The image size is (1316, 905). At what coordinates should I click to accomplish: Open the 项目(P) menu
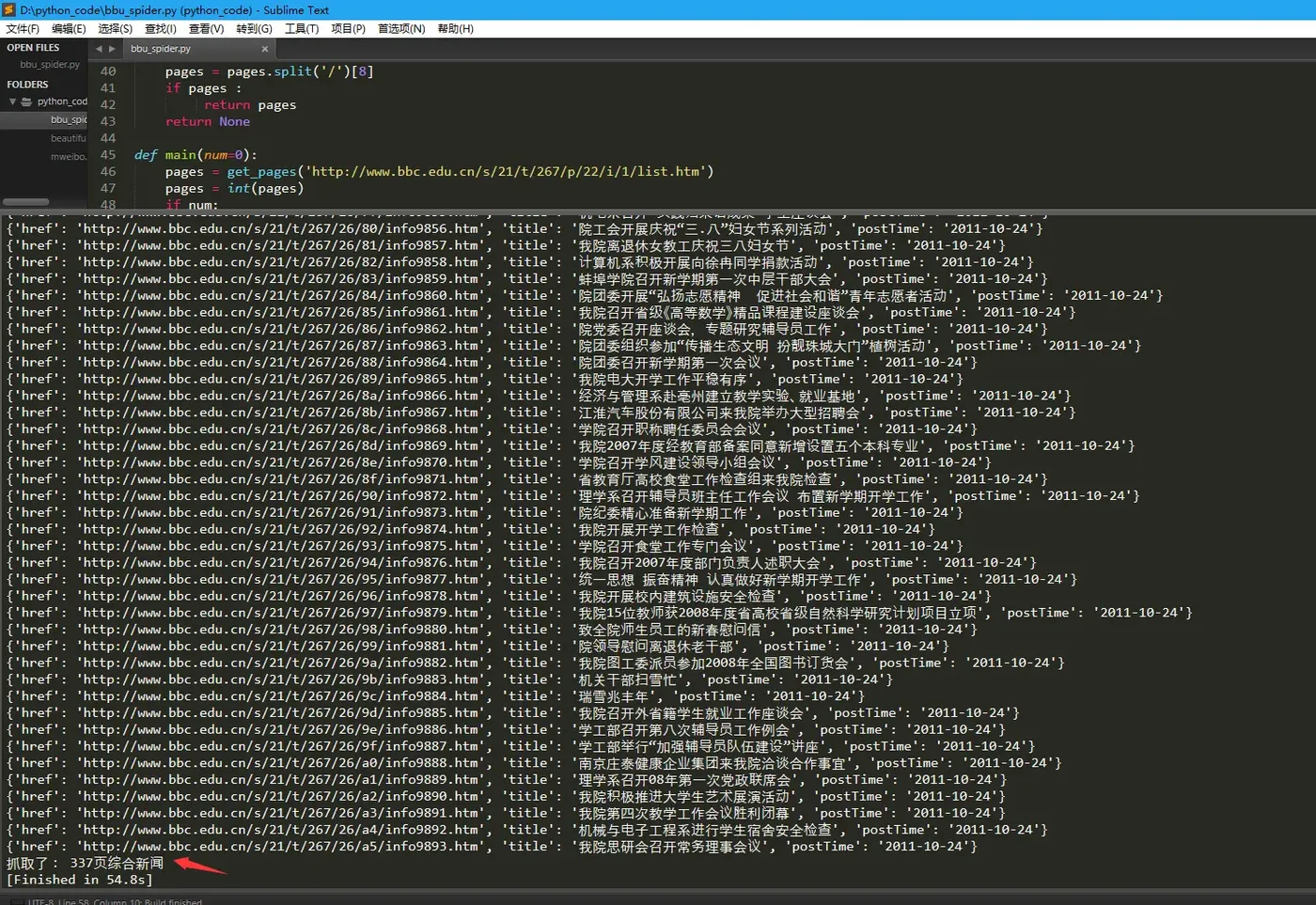click(x=348, y=29)
